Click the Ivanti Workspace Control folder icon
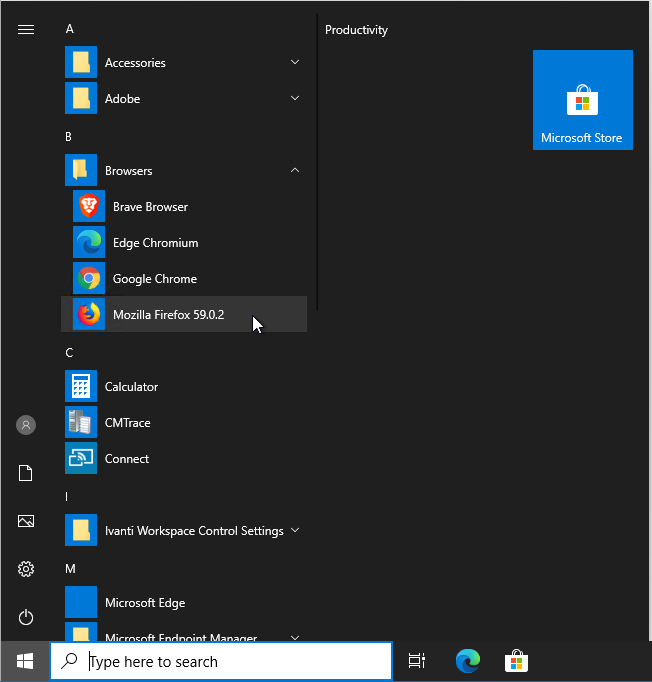The width and height of the screenshot is (652, 682). (x=81, y=530)
